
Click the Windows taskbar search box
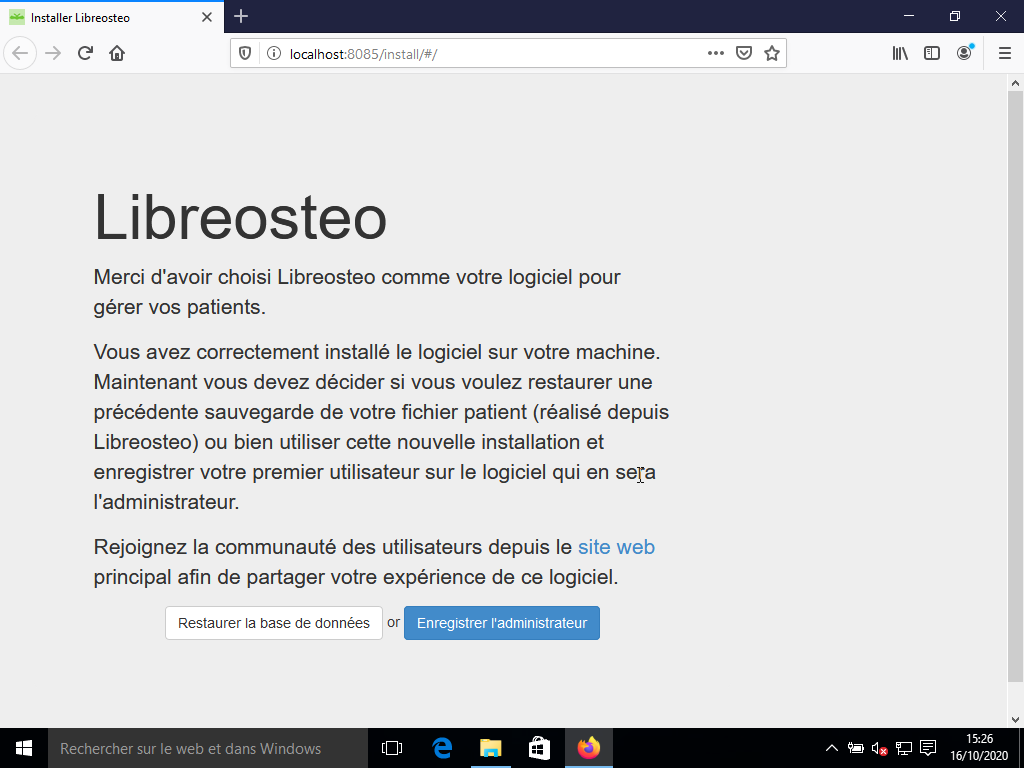[208, 748]
